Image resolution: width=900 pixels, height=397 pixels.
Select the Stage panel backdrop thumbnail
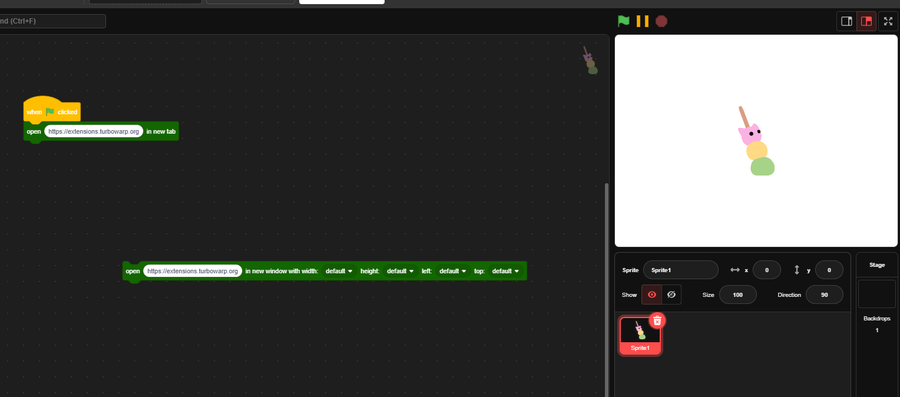tap(876, 294)
